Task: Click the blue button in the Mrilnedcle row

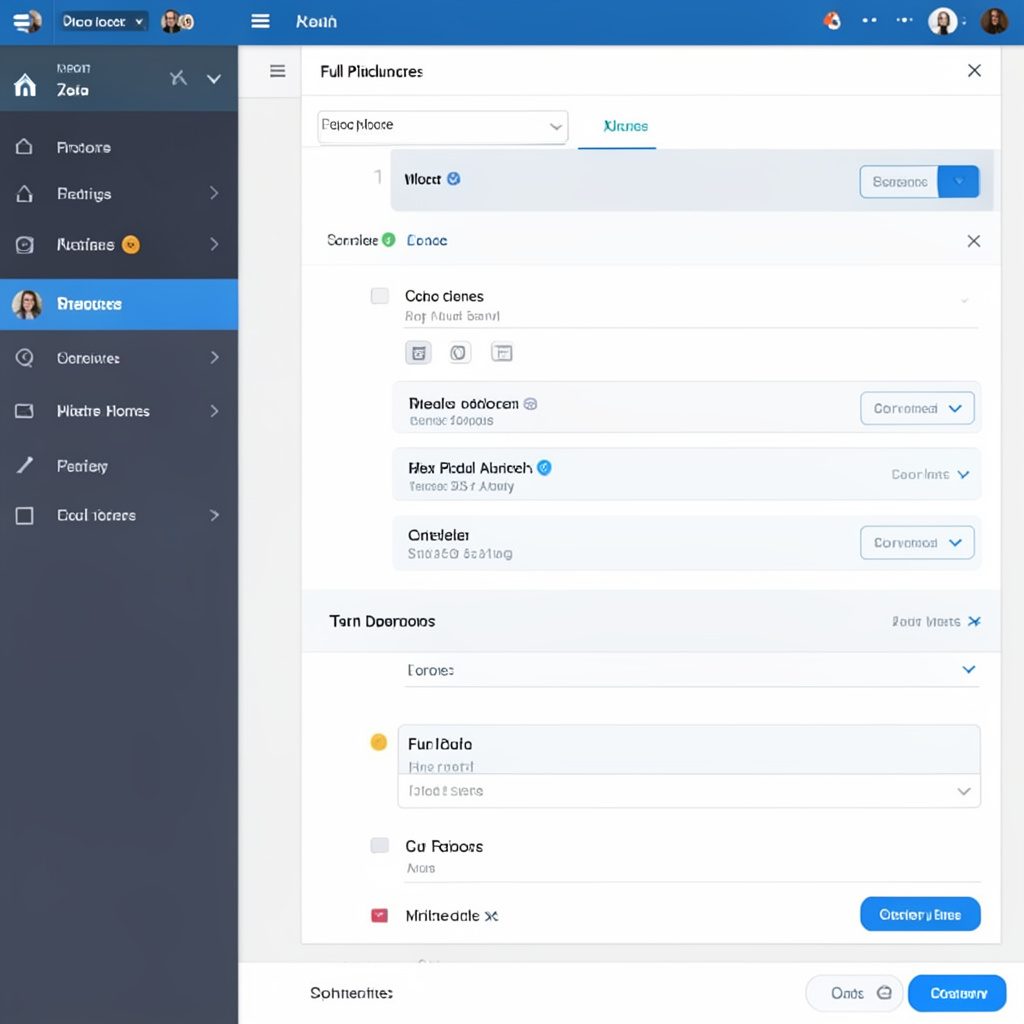Action: [x=920, y=914]
